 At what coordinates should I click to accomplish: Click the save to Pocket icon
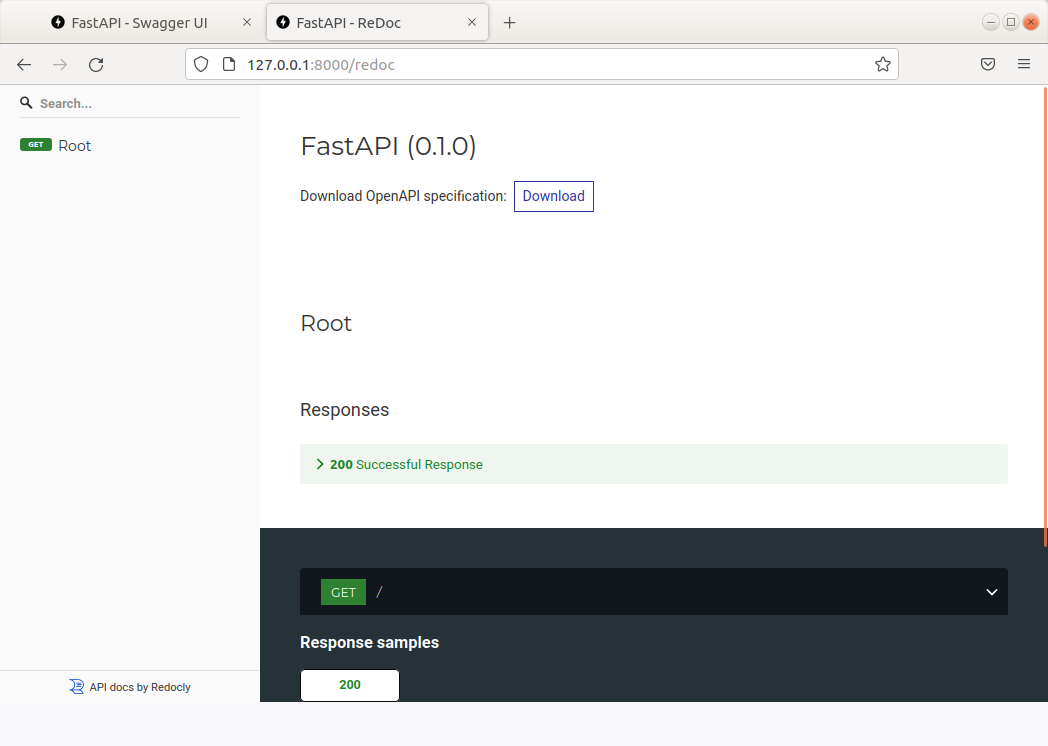[988, 63]
